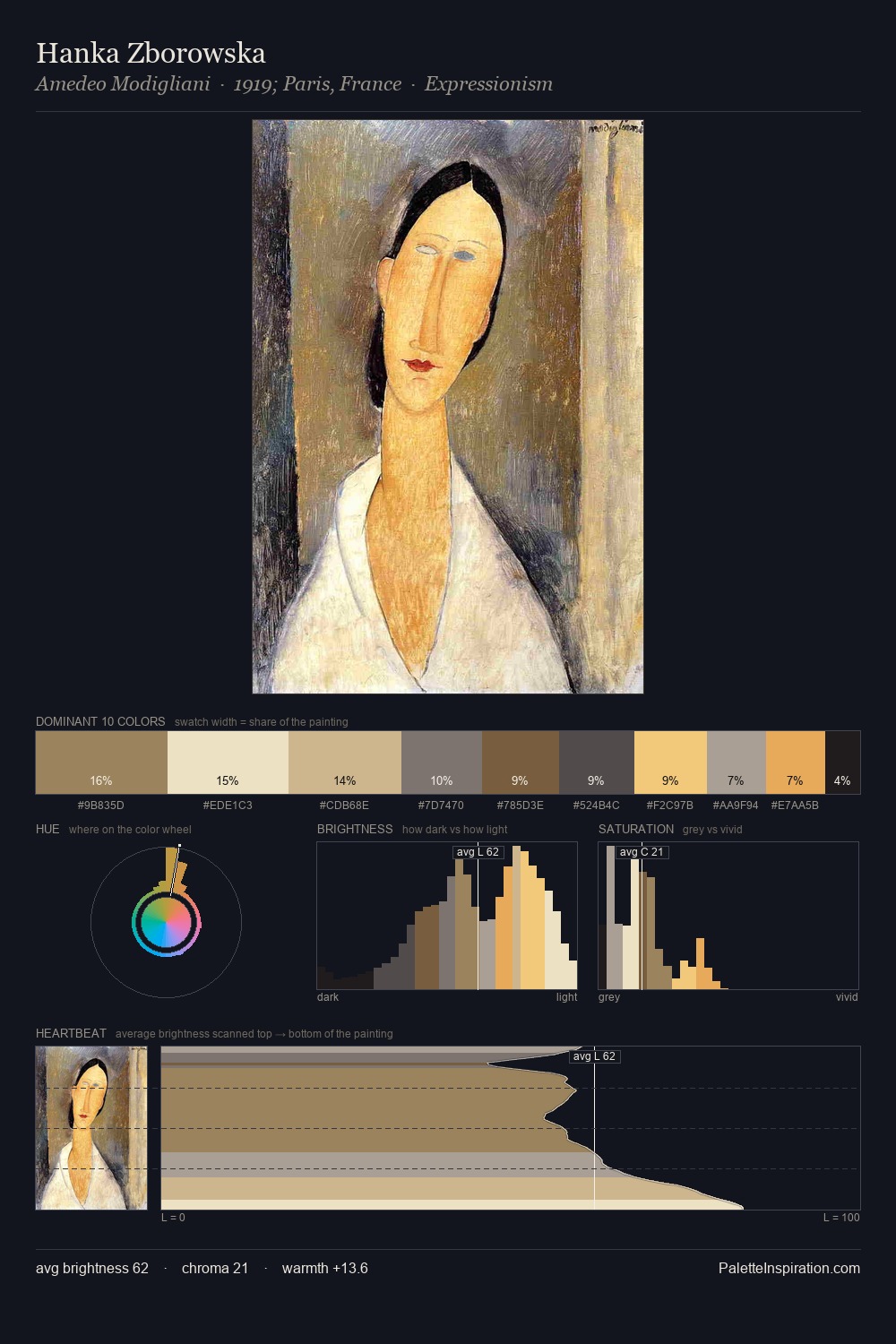Click the hex label #F2C97B
The image size is (896, 1344).
click(670, 806)
